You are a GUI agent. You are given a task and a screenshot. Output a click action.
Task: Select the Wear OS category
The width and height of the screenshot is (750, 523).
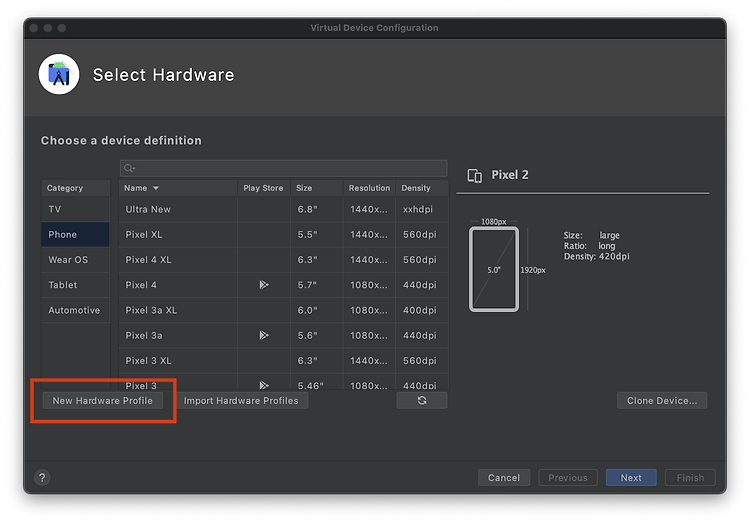[x=76, y=259]
